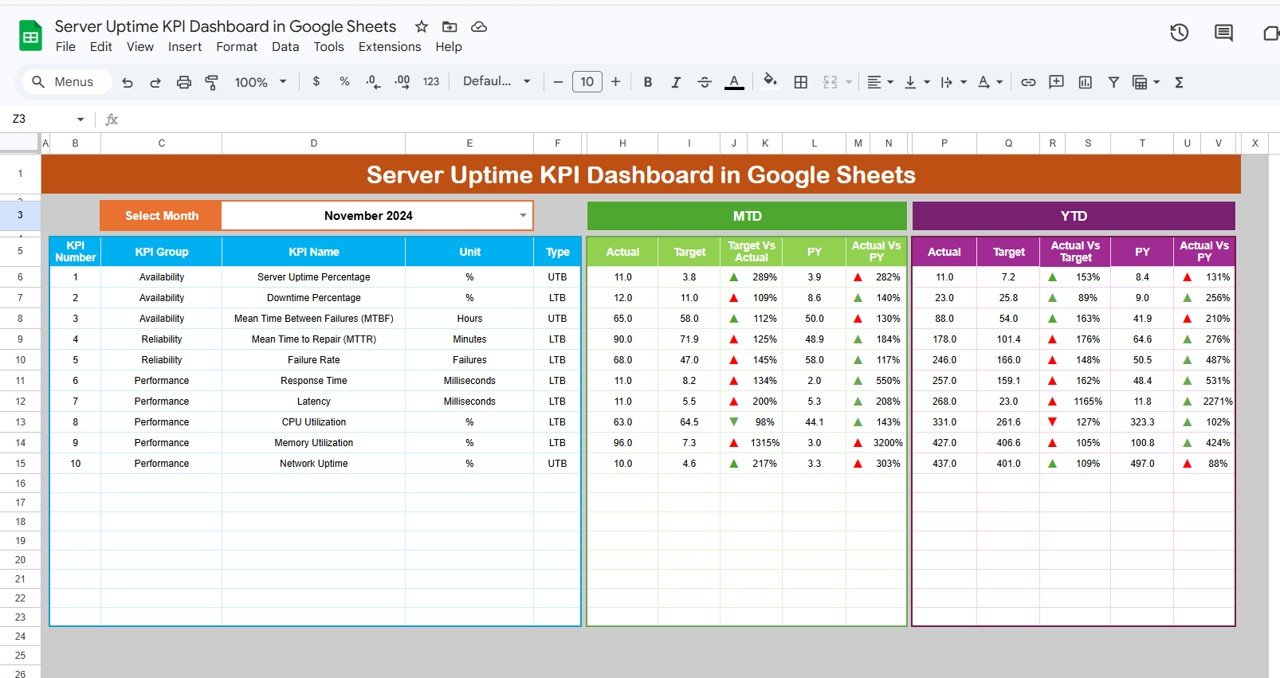This screenshot has height=678, width=1280.
Task: Click the Insert chart icon
Action: pyautogui.click(x=1085, y=82)
